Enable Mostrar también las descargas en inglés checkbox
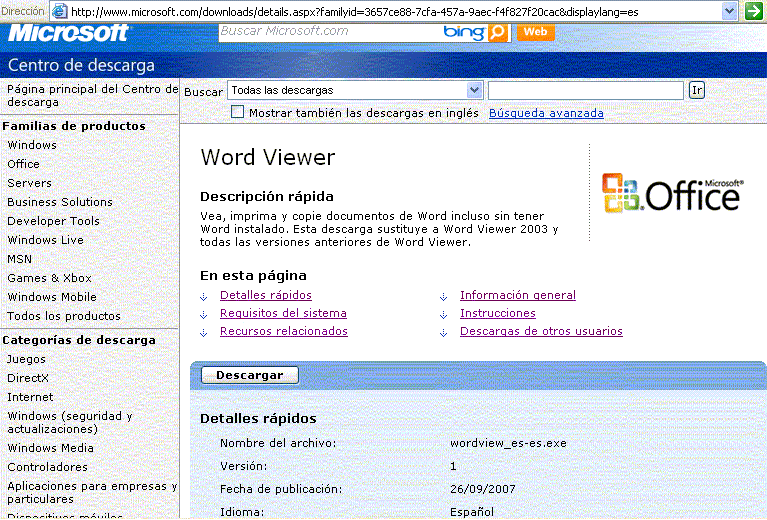The image size is (767, 520). click(x=238, y=113)
